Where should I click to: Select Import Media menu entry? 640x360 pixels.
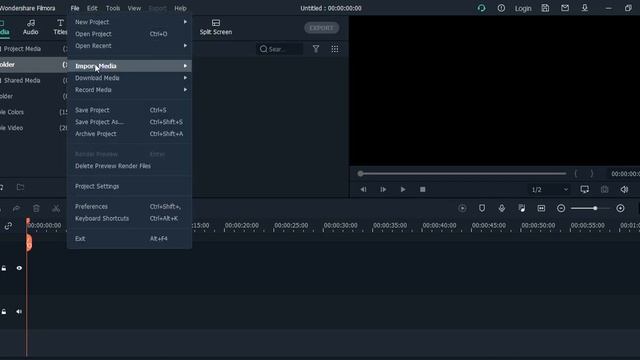(129, 66)
